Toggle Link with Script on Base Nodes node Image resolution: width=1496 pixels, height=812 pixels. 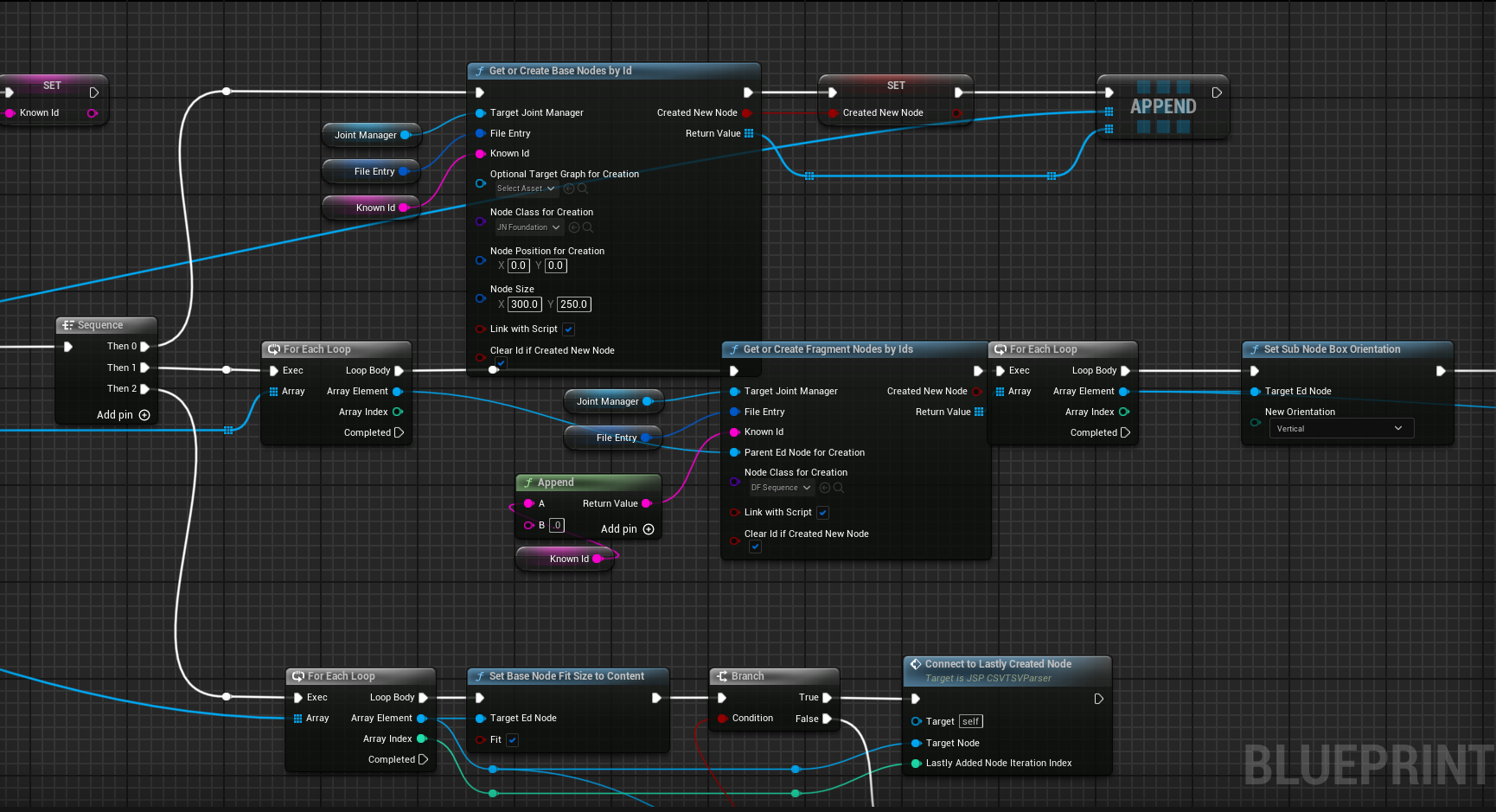click(569, 329)
